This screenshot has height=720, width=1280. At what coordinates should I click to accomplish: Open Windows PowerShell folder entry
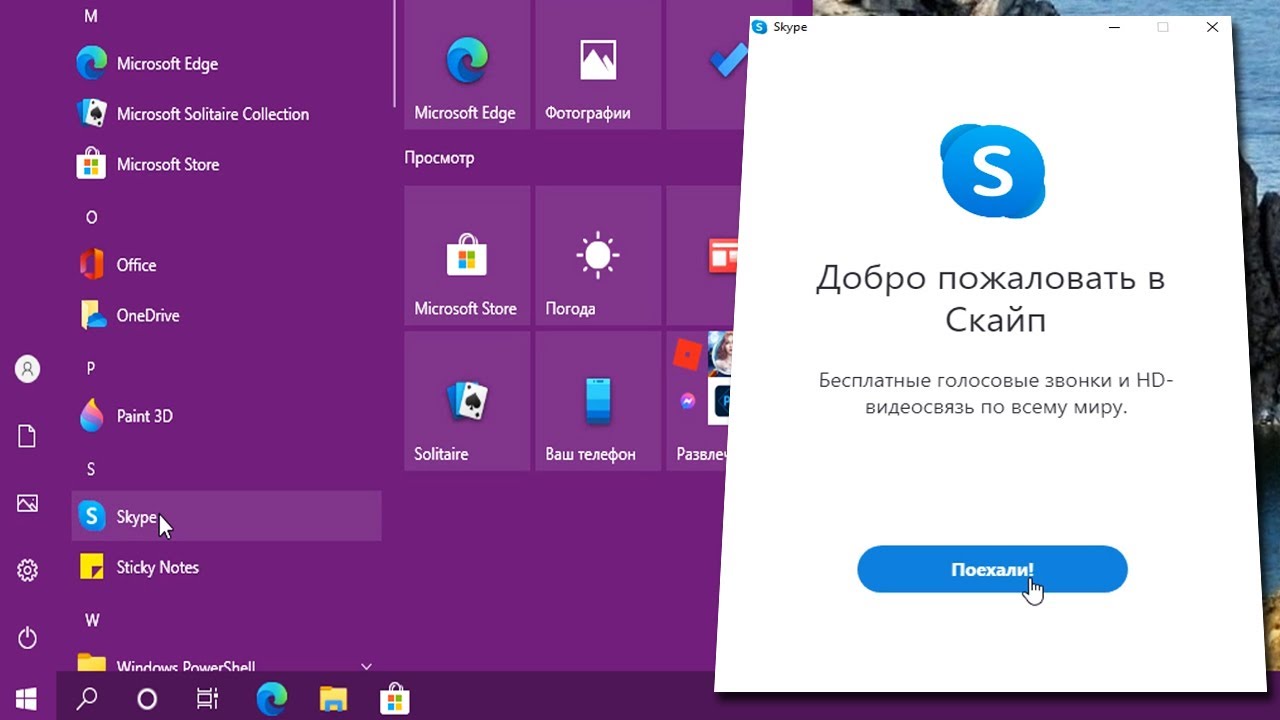[226, 662]
